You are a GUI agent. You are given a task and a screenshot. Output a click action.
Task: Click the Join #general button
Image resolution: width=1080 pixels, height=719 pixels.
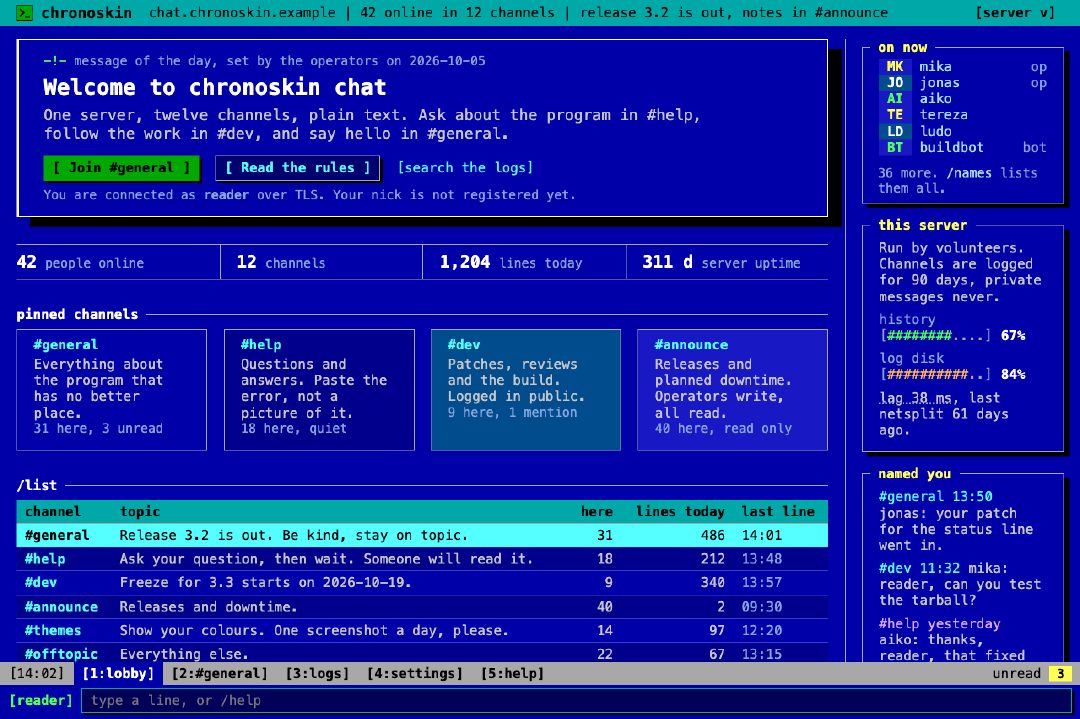pos(121,168)
